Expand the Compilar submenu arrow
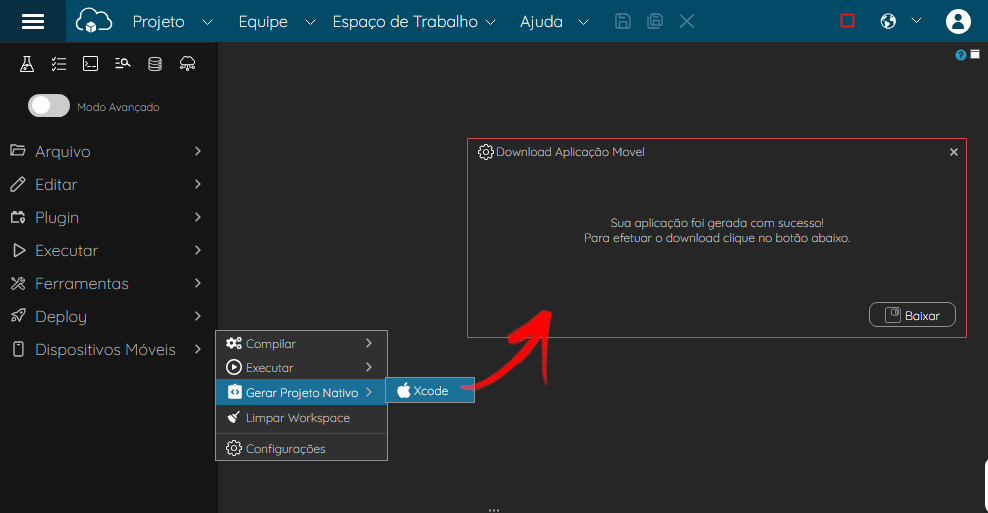The width and height of the screenshot is (988, 513). 369,343
